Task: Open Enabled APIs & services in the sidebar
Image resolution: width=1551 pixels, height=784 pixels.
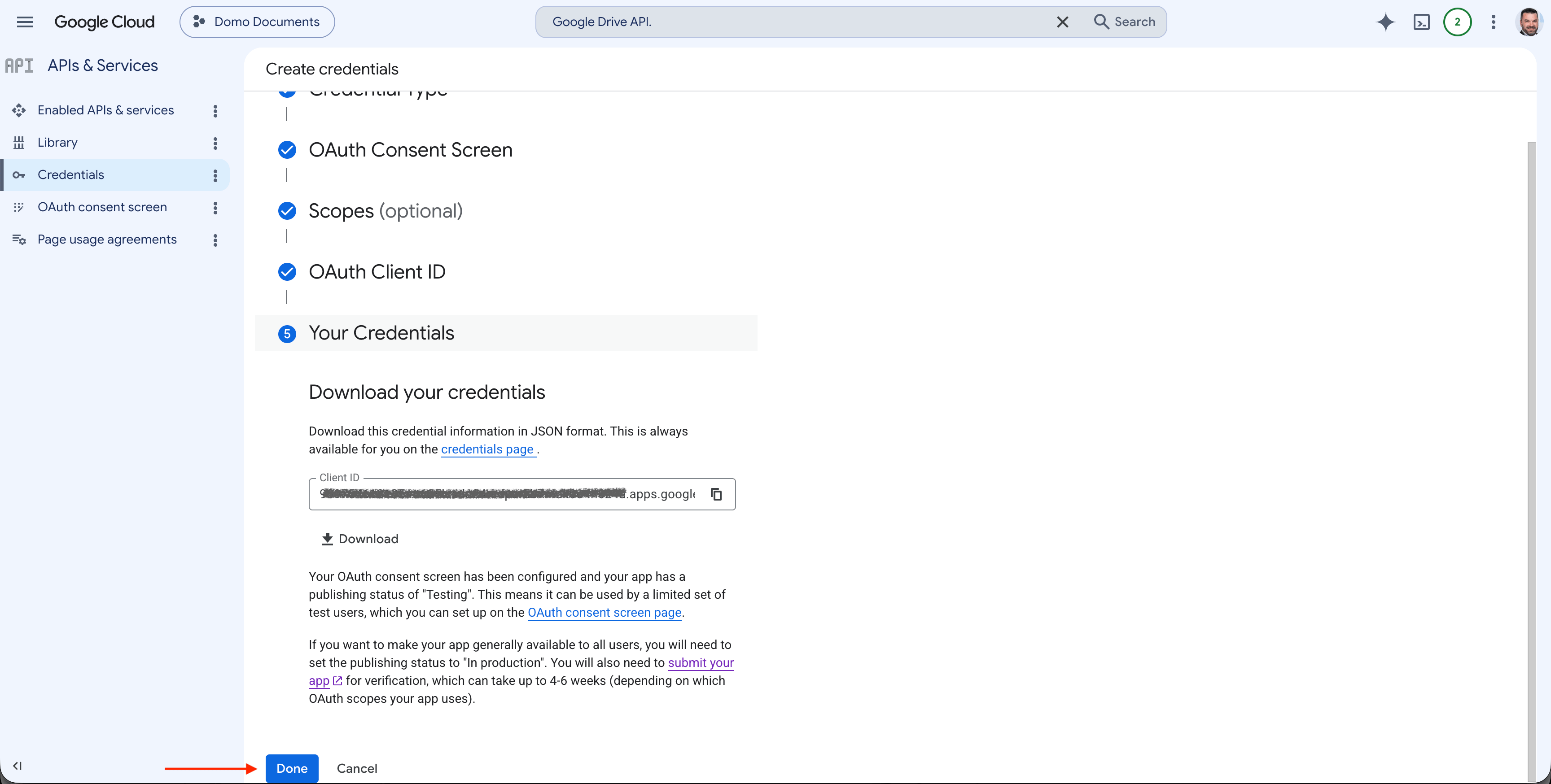Action: tap(106, 110)
